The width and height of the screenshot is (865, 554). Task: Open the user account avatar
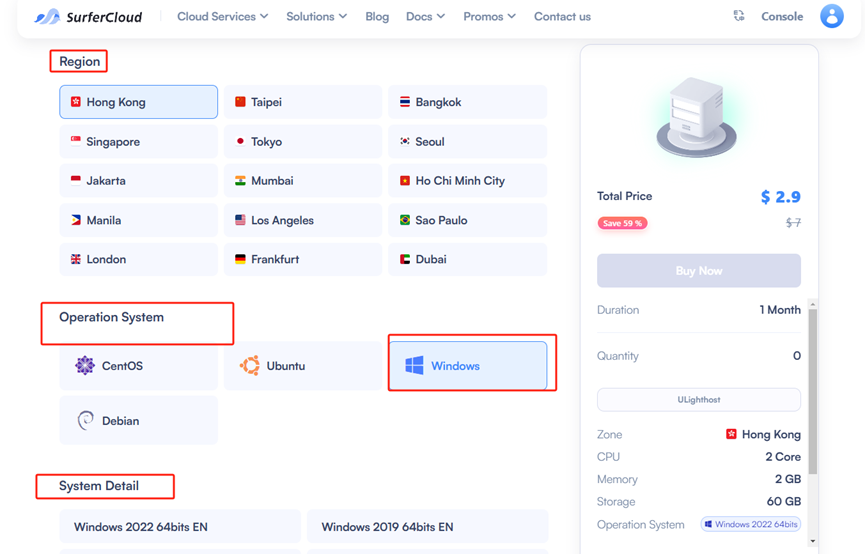[831, 16]
